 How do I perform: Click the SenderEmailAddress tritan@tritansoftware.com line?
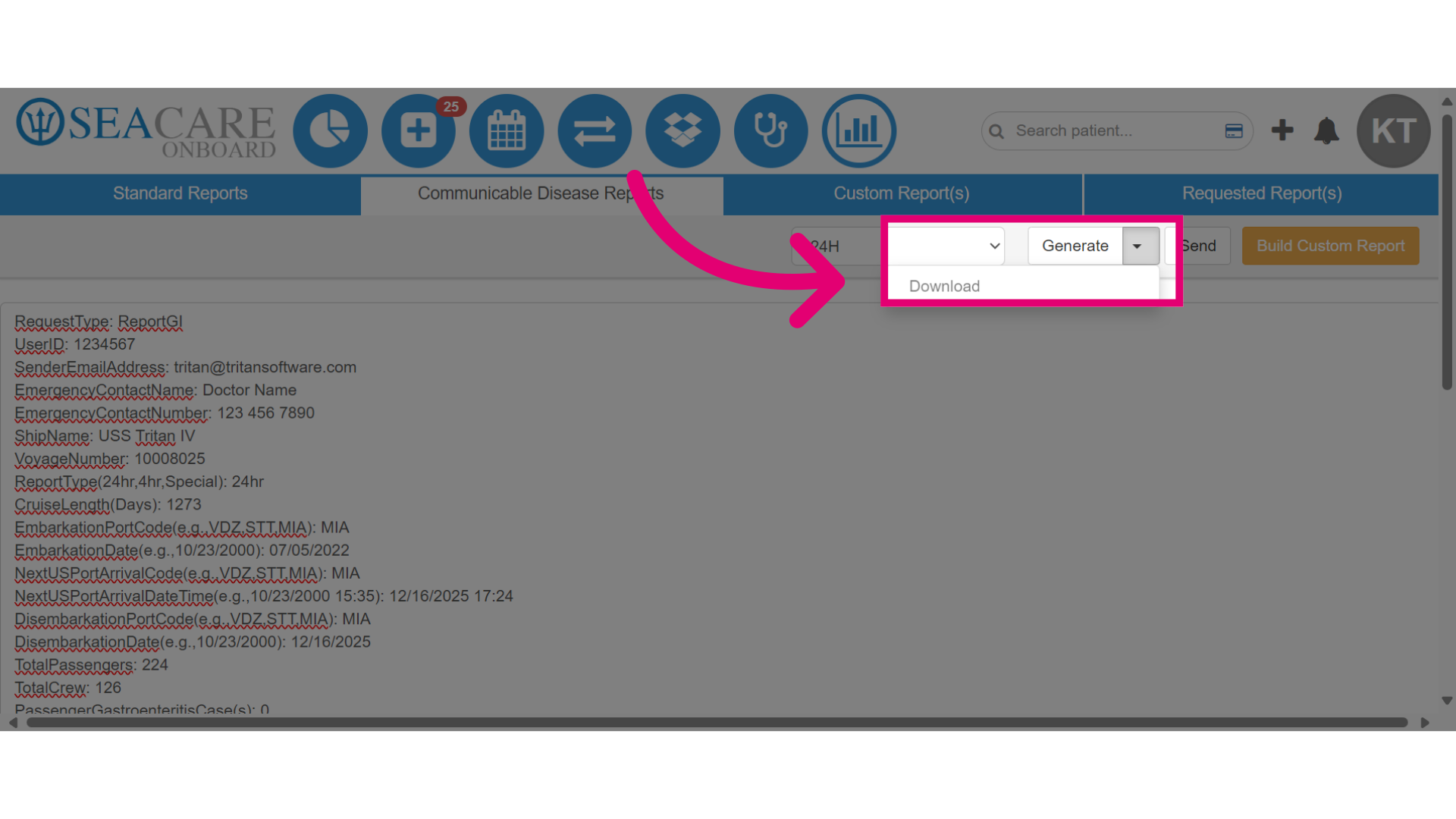[x=185, y=367]
